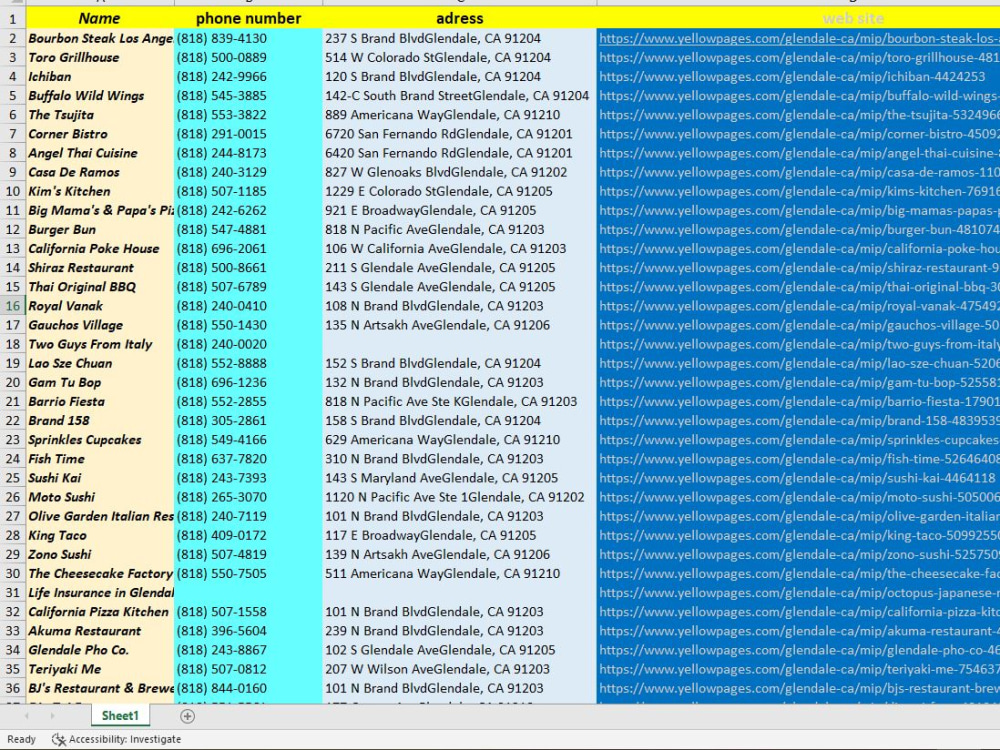Viewport: 1000px width, 750px height.
Task: Select the Akuma Restaurant cell
Action: 99,631
